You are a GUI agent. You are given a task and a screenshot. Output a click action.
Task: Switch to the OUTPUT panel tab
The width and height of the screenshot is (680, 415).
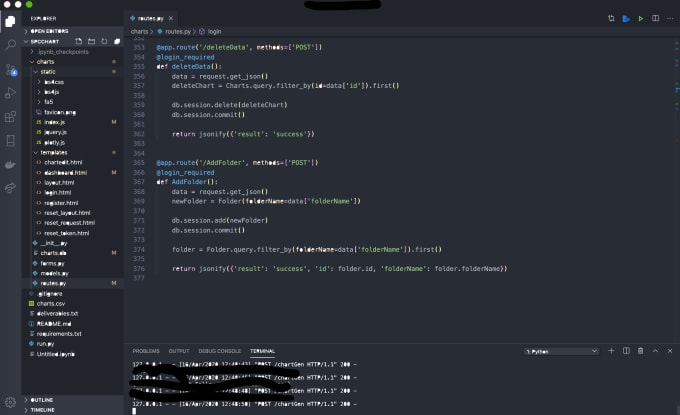[179, 351]
